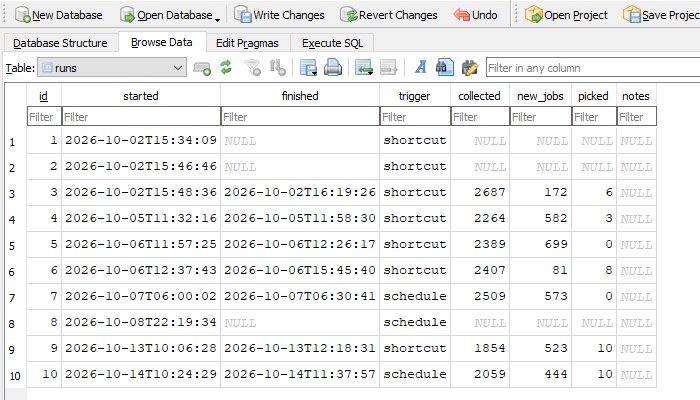Sort by the started column header

(x=141, y=96)
